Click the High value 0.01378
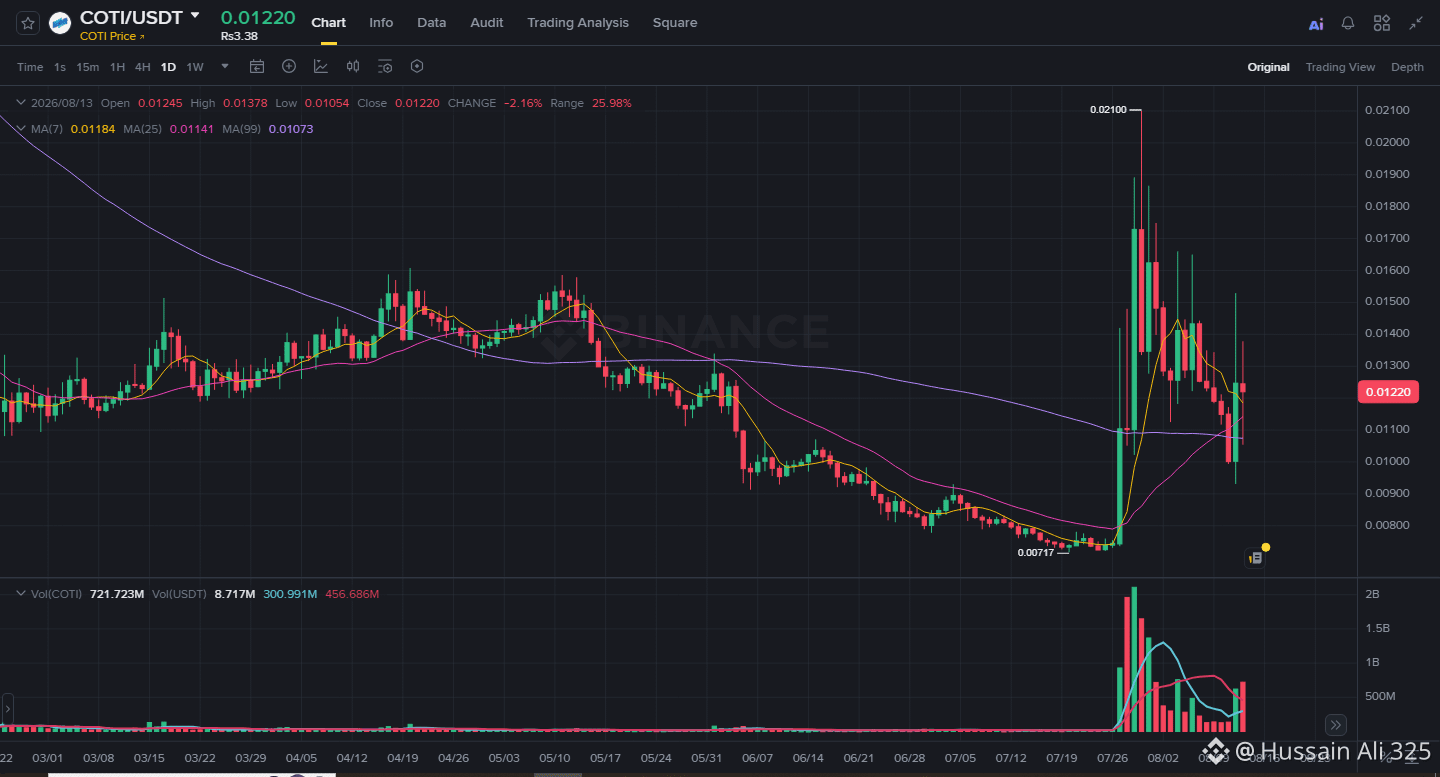1440x777 pixels. (x=245, y=103)
